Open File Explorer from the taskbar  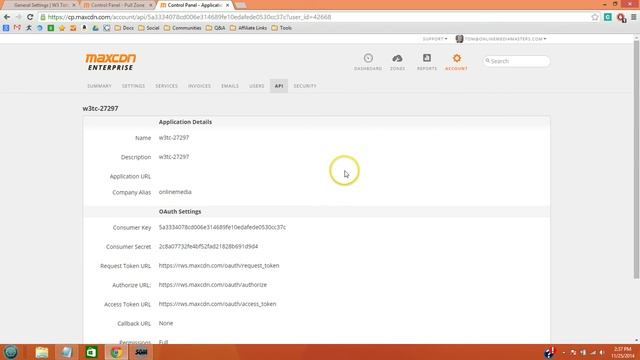pyautogui.click(x=42, y=352)
